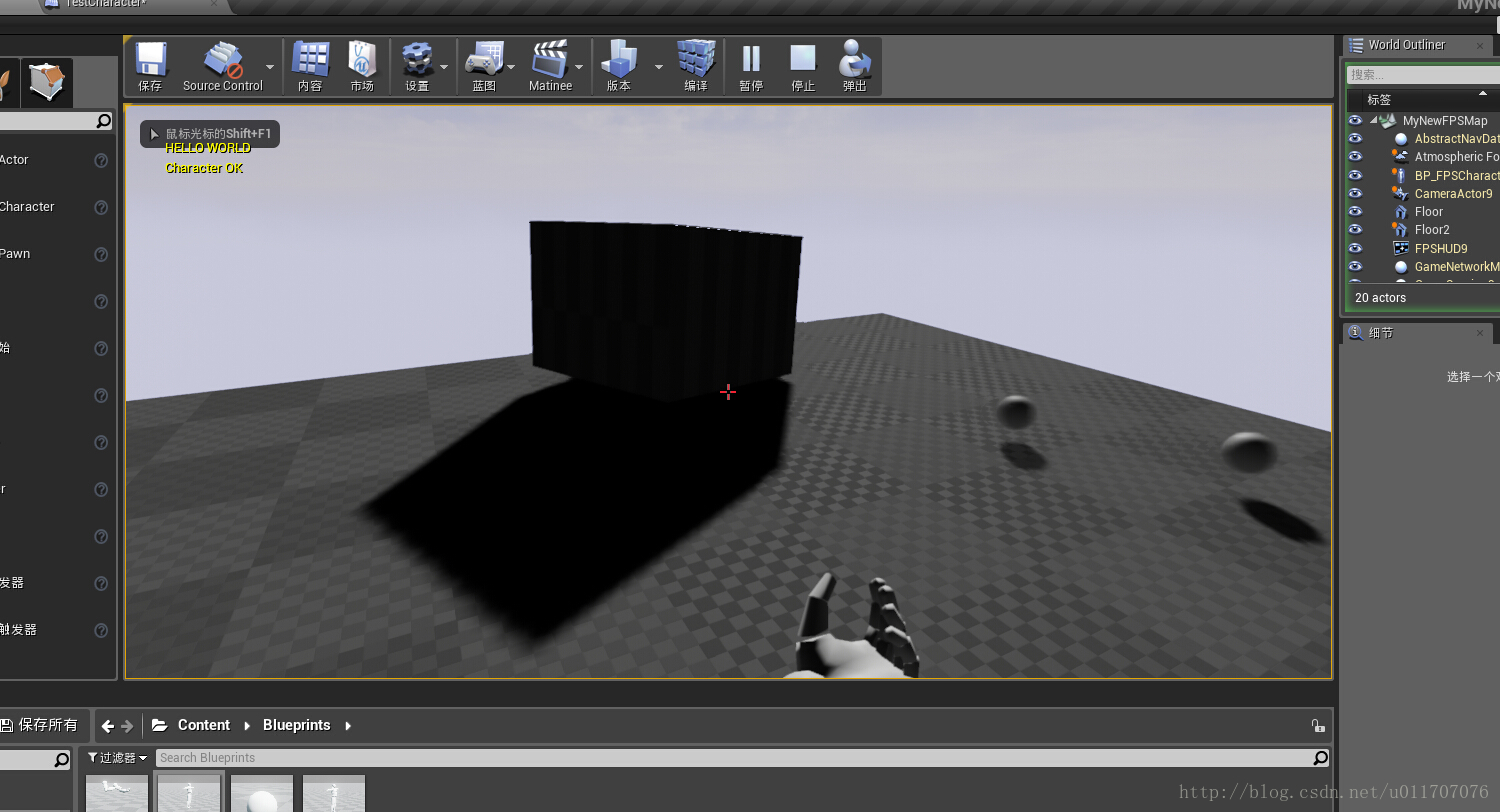The image size is (1500, 812).
Task: Click the 弹出 eject icon
Action: (855, 59)
